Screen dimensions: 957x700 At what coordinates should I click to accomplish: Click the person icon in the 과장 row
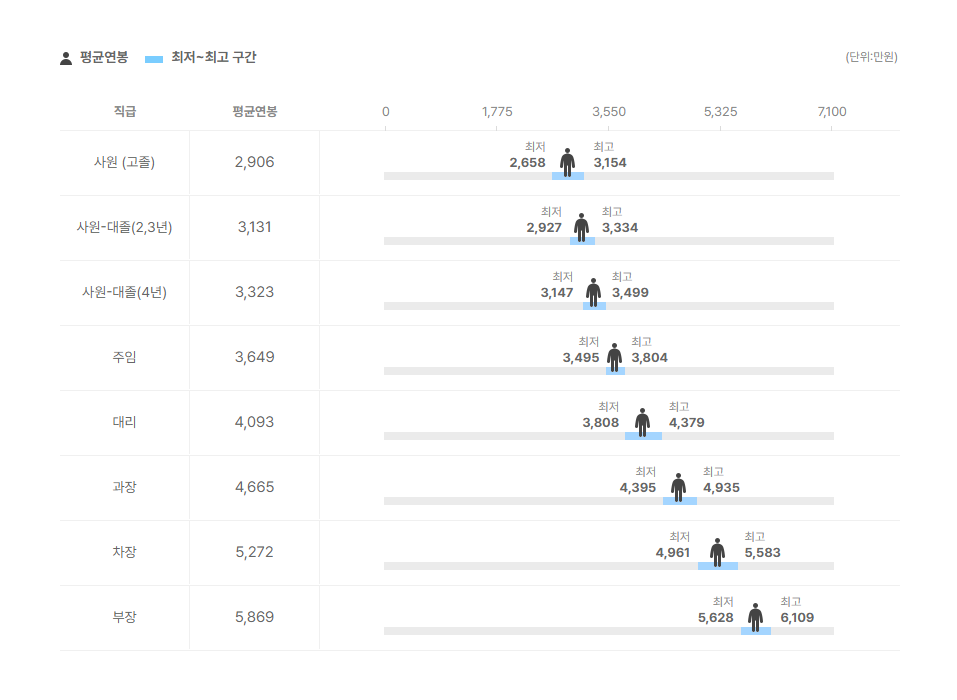click(x=678, y=488)
